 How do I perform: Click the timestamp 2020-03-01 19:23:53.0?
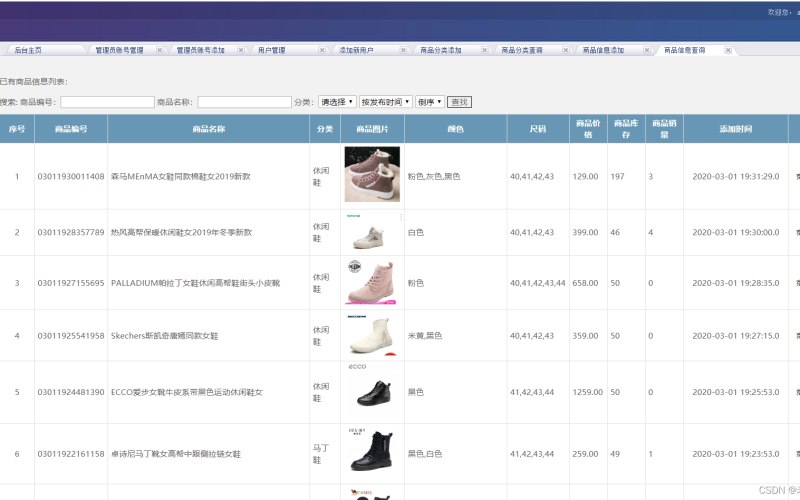736,454
